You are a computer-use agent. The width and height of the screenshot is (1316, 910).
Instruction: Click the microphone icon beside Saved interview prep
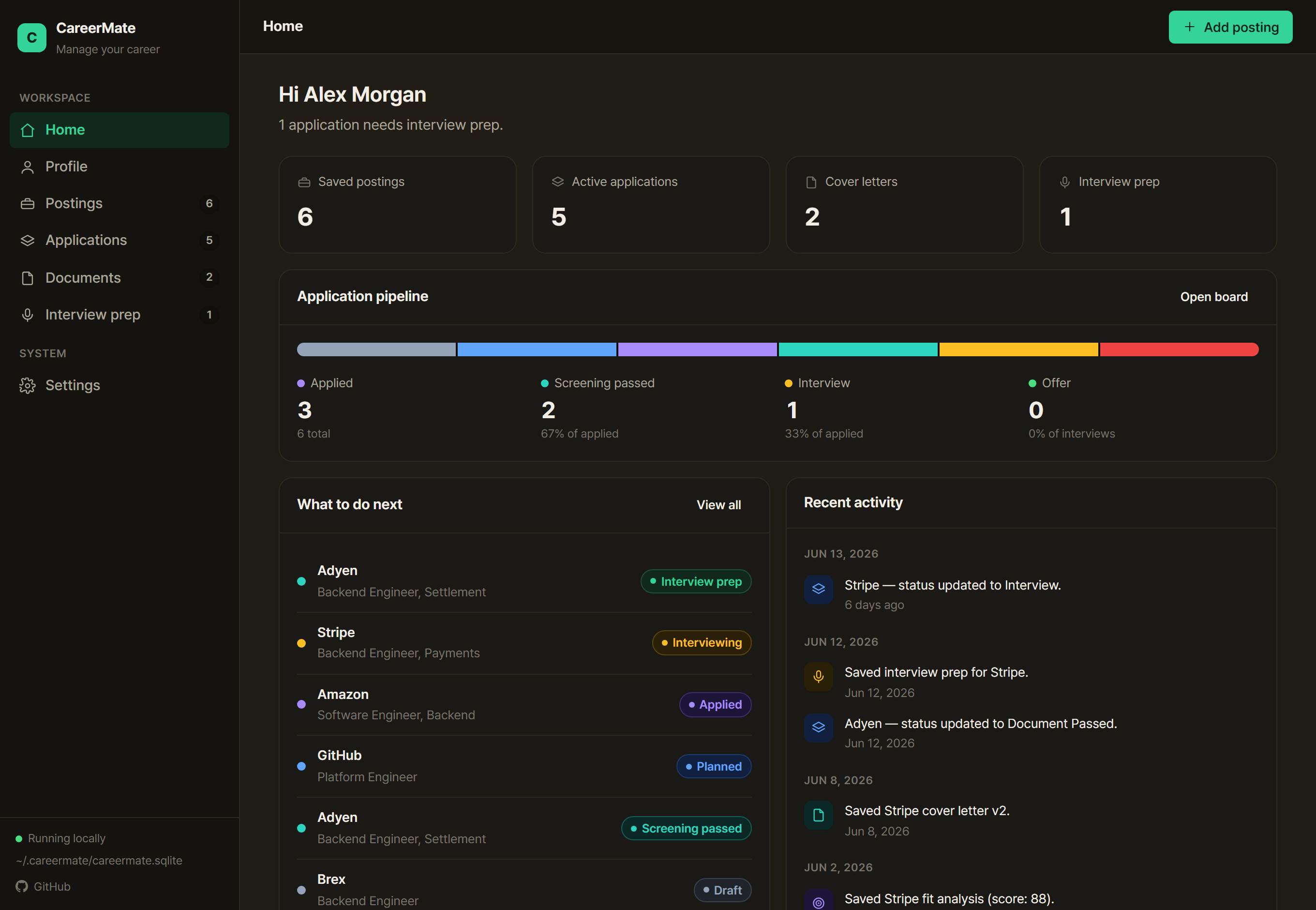pos(819,677)
